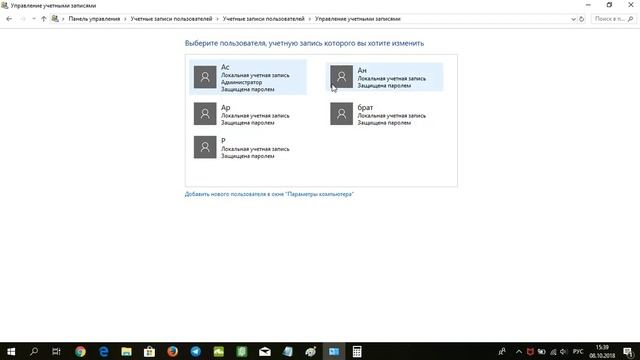Click the search magnifier in the search box

click(630, 19)
